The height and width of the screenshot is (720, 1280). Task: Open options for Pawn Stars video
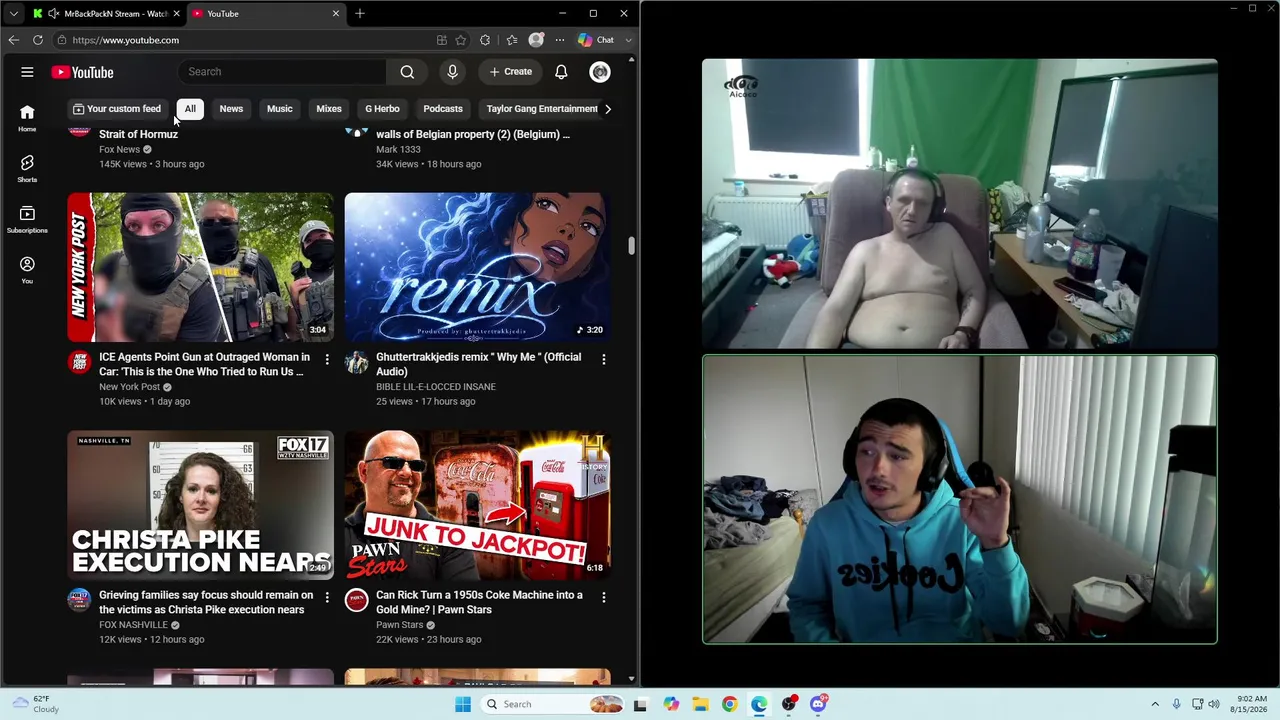pos(603,596)
